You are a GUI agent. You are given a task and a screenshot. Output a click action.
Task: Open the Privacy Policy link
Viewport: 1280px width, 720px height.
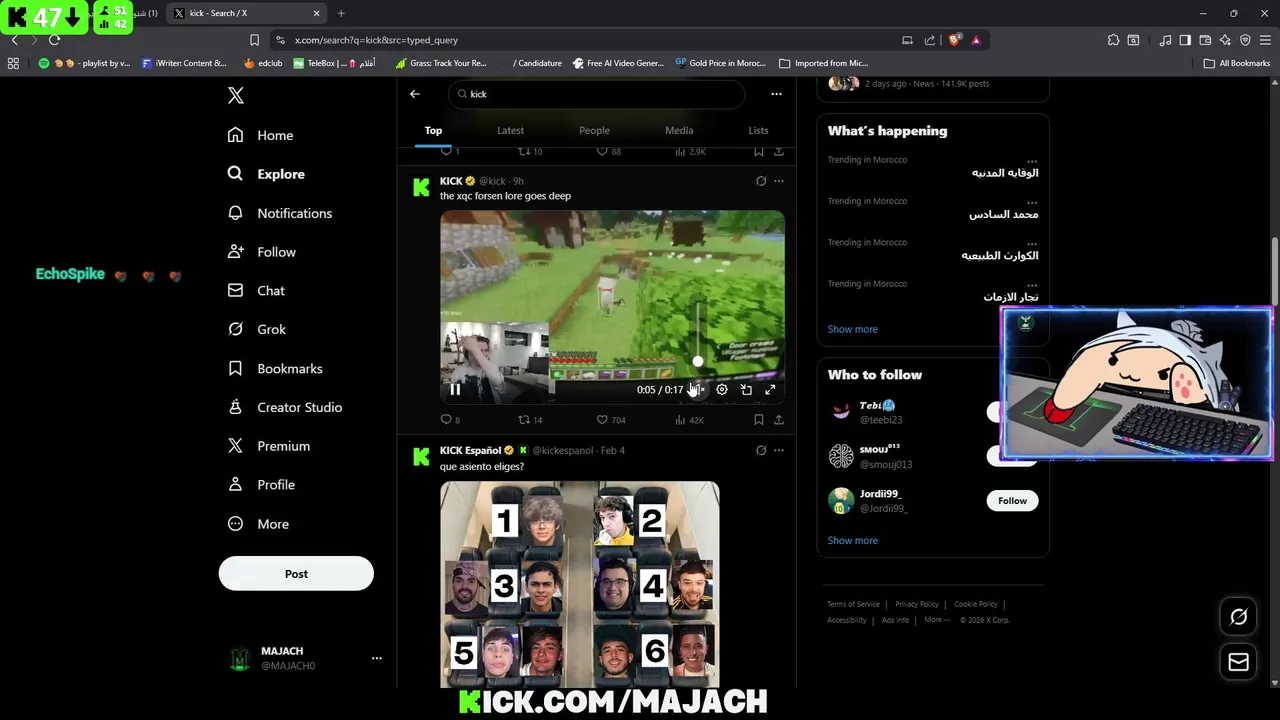pyautogui.click(x=917, y=604)
